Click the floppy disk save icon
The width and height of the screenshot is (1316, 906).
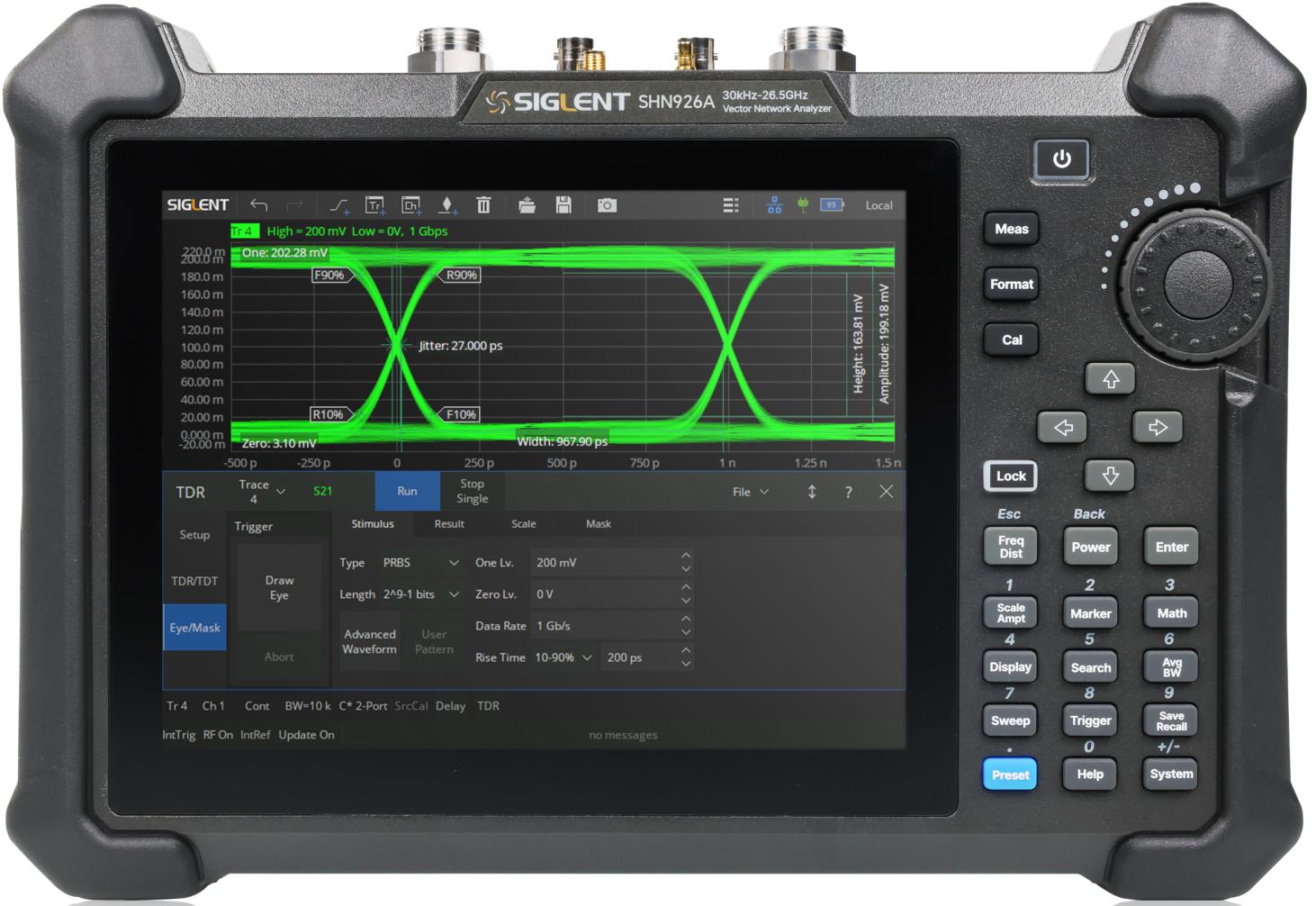click(563, 205)
